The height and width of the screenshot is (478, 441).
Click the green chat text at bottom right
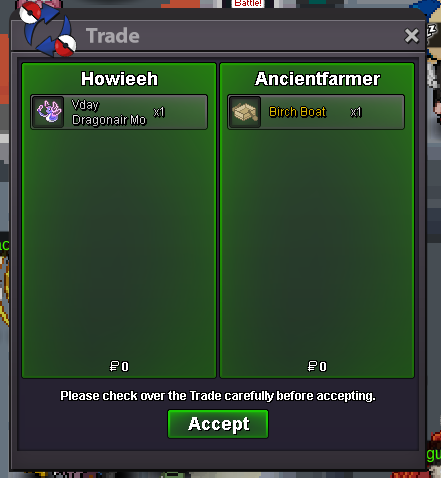(x=434, y=454)
